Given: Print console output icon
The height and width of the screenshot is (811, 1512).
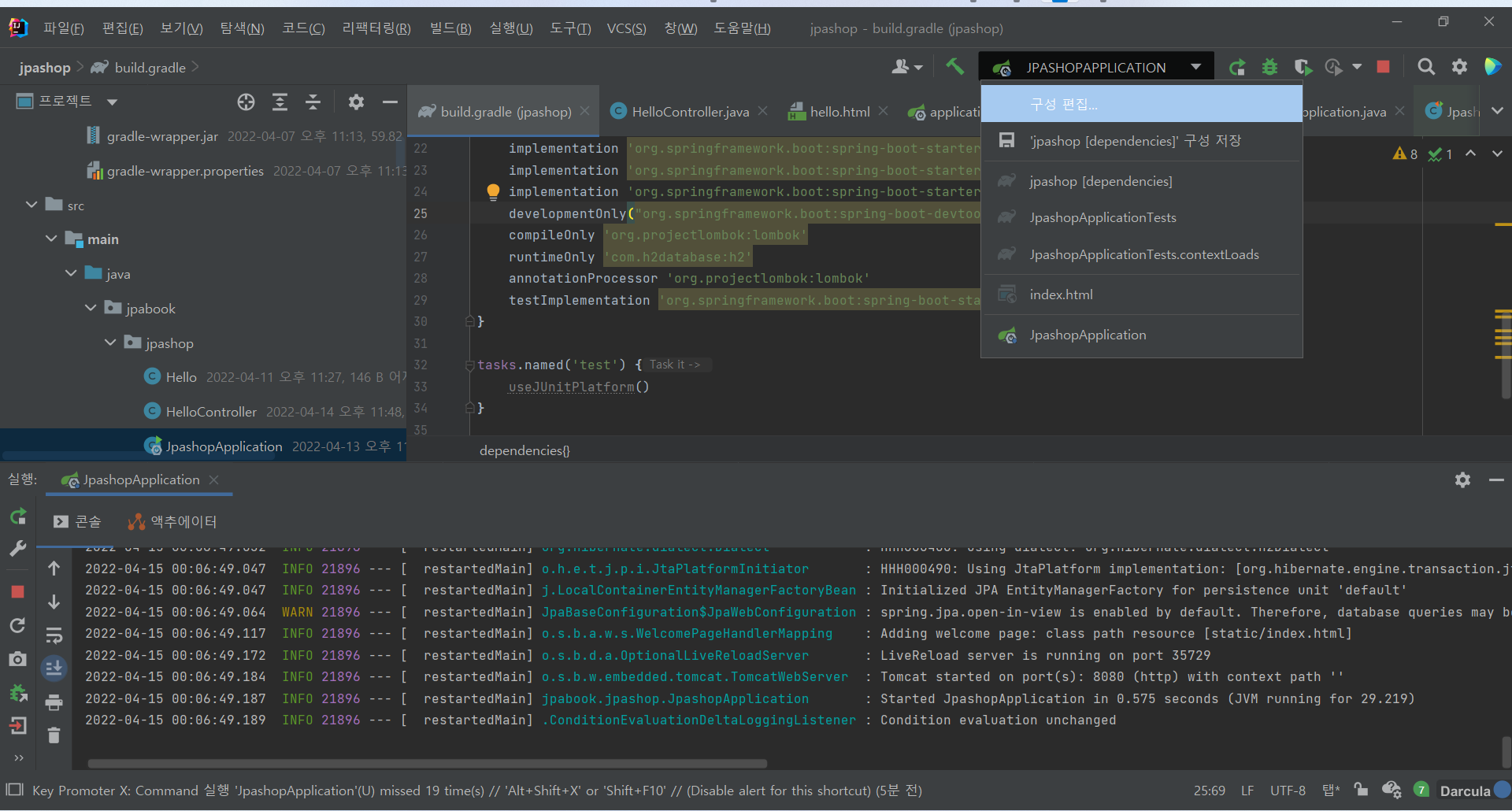Looking at the screenshot, I should [54, 702].
